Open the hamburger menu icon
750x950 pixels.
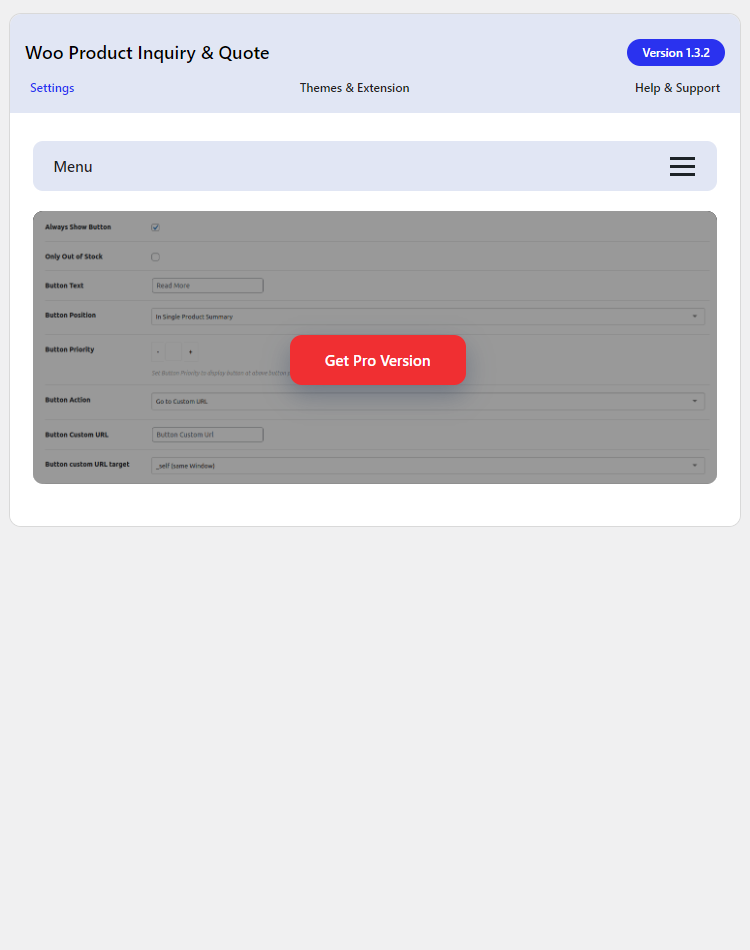[682, 167]
